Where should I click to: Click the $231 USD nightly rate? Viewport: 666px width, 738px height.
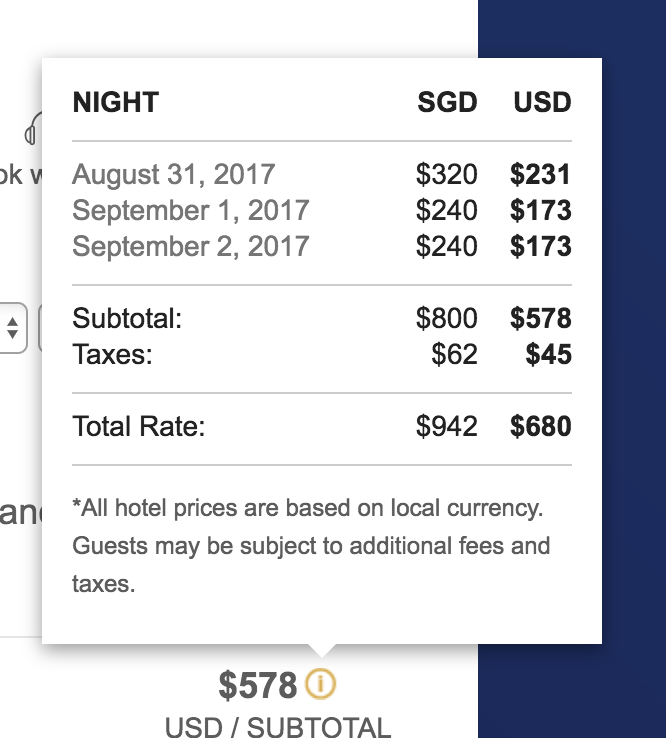pos(541,174)
